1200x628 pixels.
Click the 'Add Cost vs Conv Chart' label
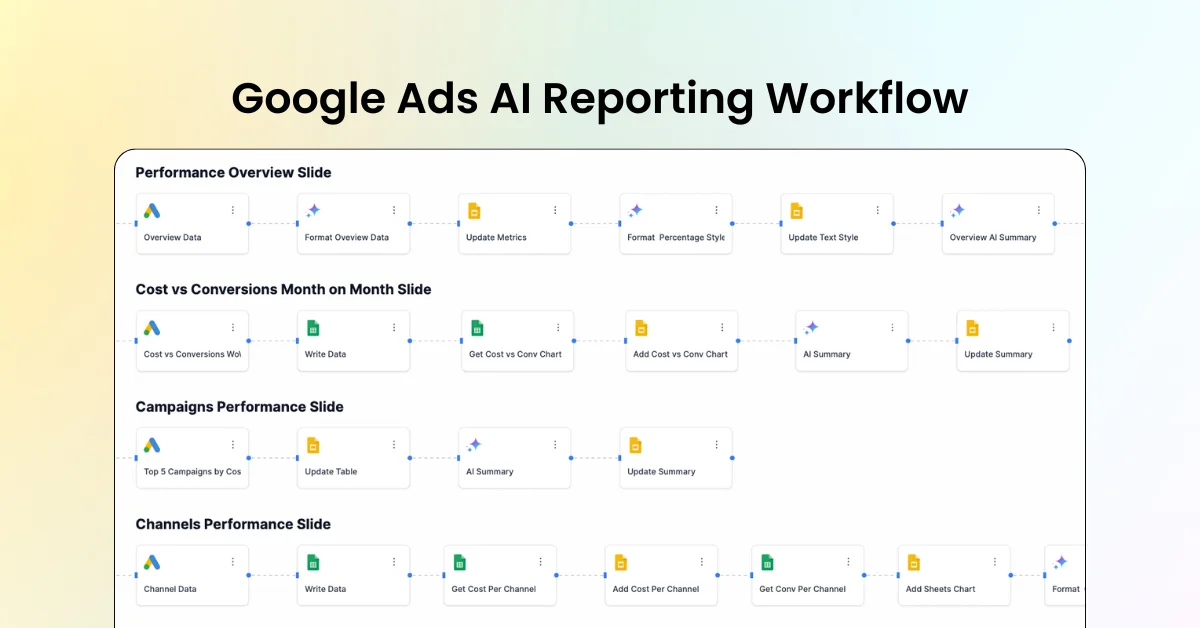tap(680, 355)
